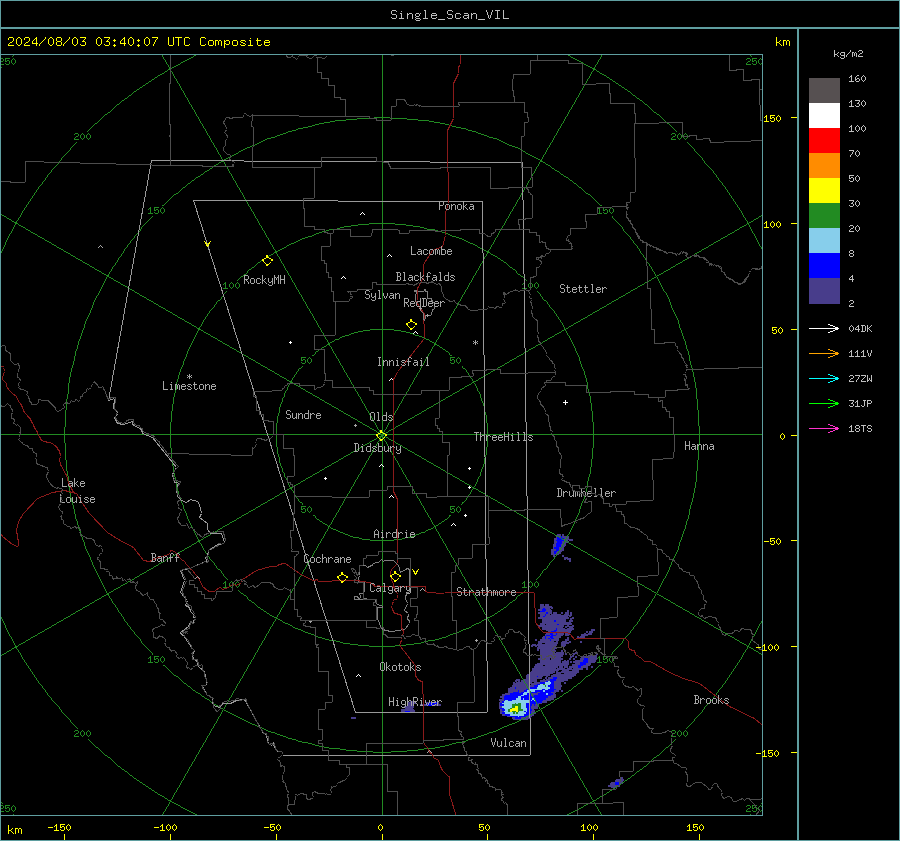The image size is (900, 841).
Task: Click the blue 4-8 legend color band
Action: click(824, 266)
